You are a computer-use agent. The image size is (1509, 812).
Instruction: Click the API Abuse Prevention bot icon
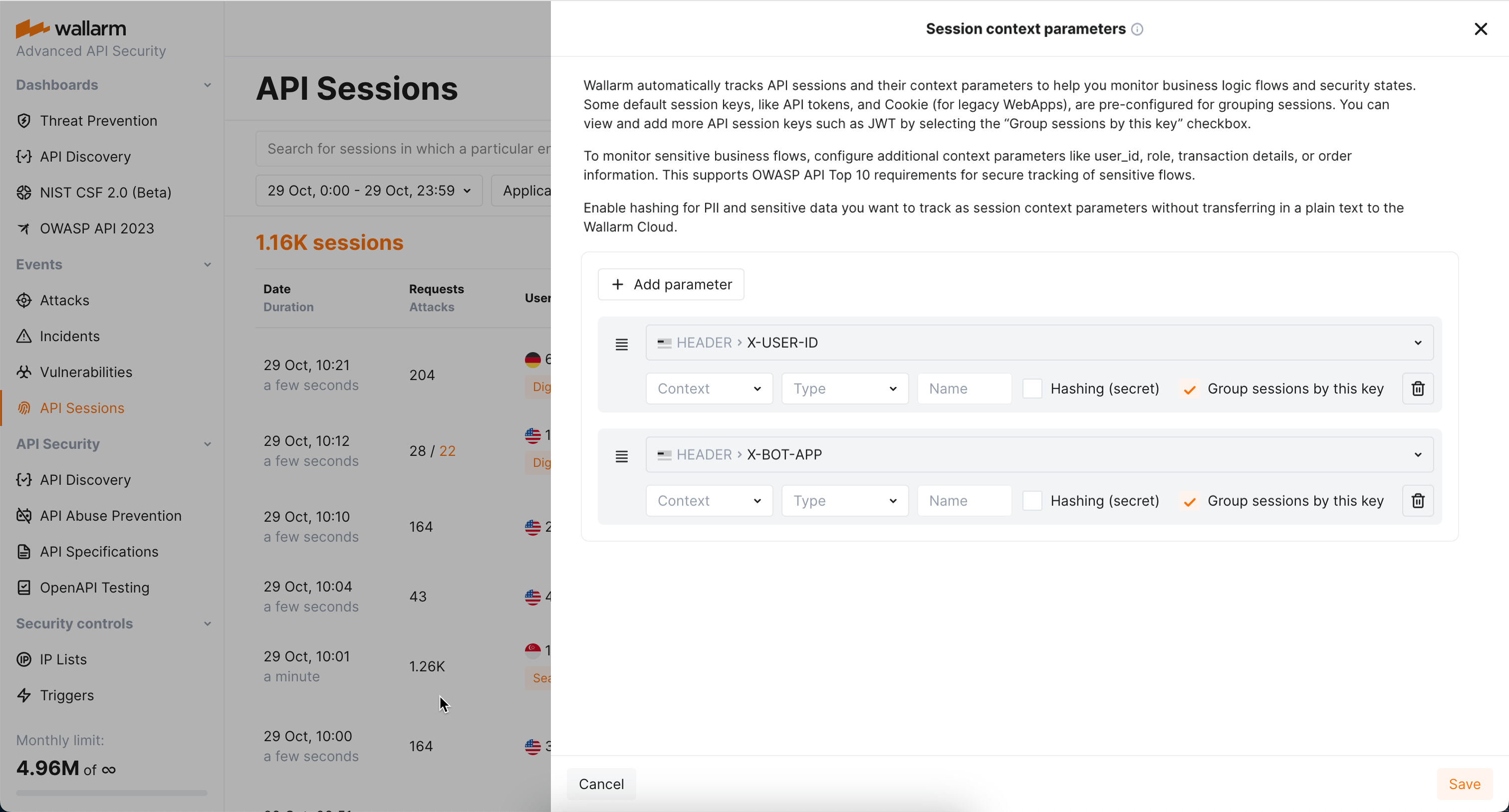tap(23, 516)
